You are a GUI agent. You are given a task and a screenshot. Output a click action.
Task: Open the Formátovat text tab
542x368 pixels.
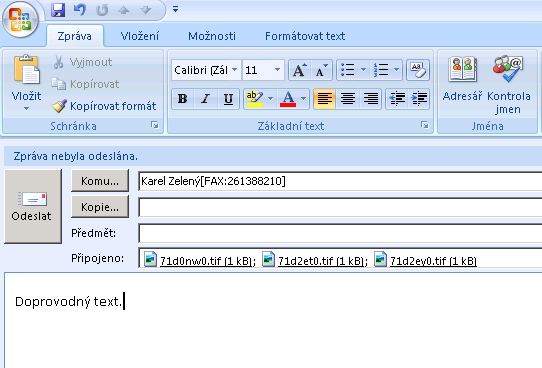point(305,36)
